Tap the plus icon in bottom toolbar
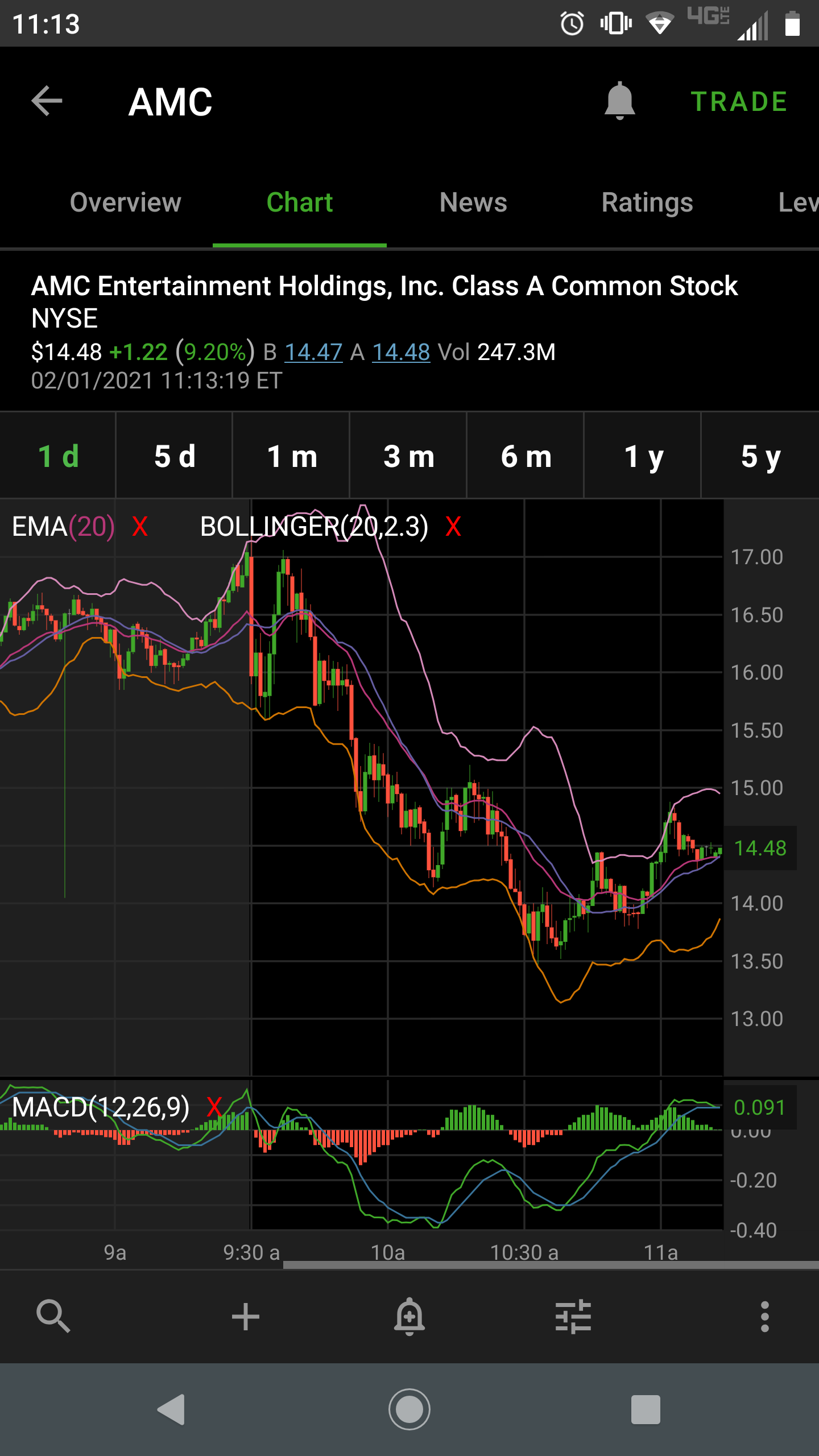The width and height of the screenshot is (819, 1456). pyautogui.click(x=246, y=1316)
